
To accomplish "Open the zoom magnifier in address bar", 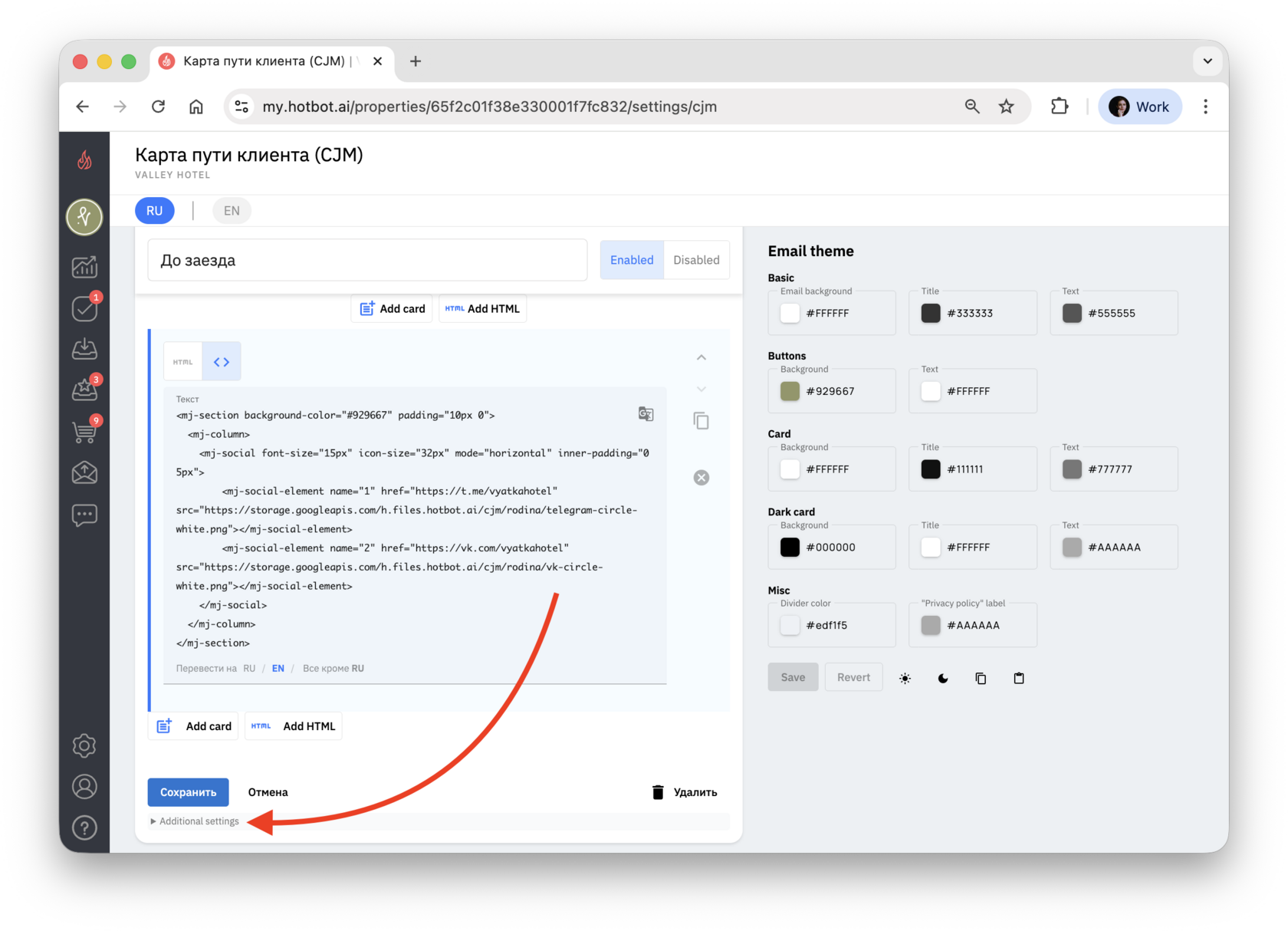I will coord(972,107).
